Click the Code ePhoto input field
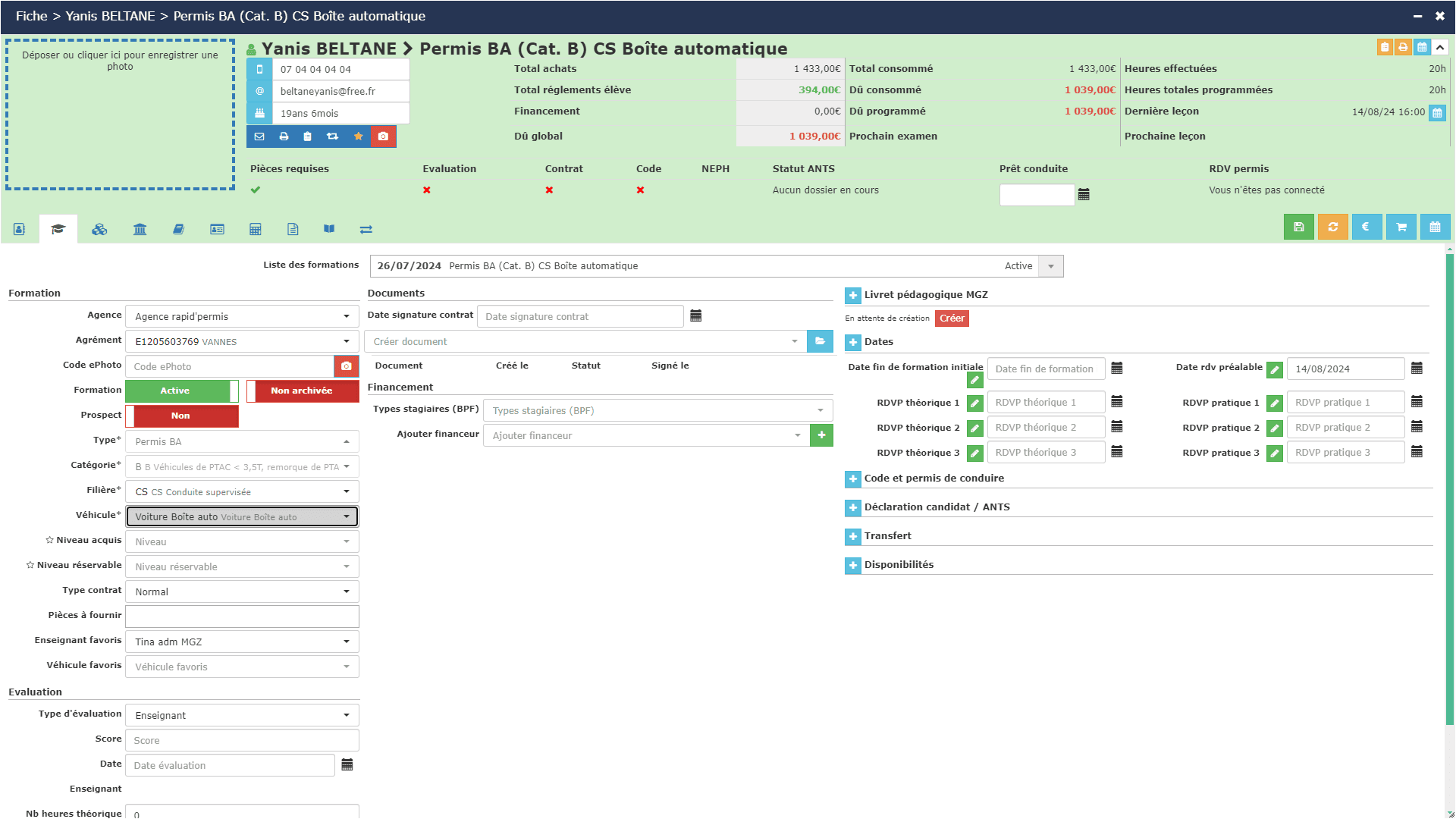Viewport: 1456px width, 819px height. (x=229, y=366)
